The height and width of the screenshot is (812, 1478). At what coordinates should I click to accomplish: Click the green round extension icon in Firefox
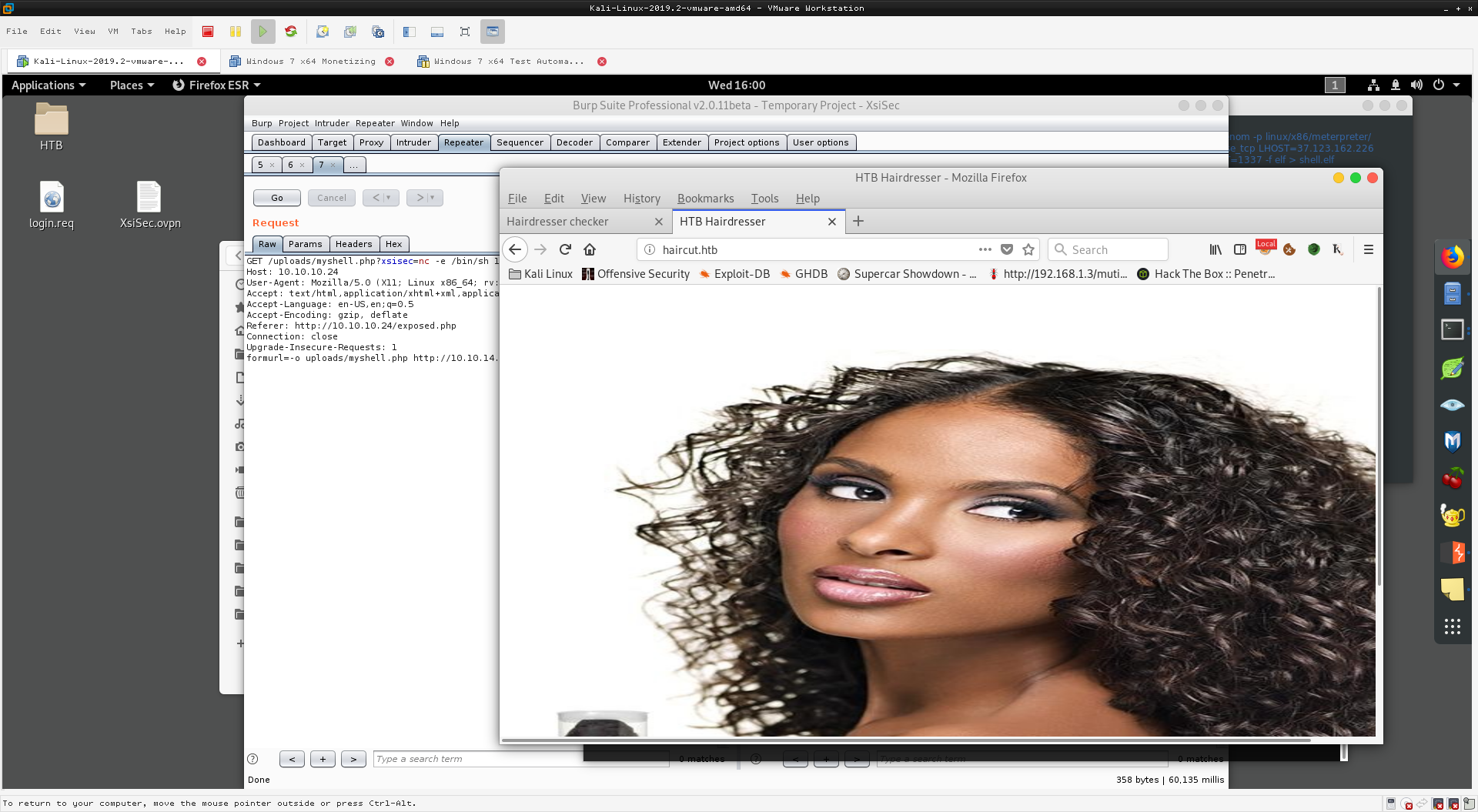click(1314, 249)
